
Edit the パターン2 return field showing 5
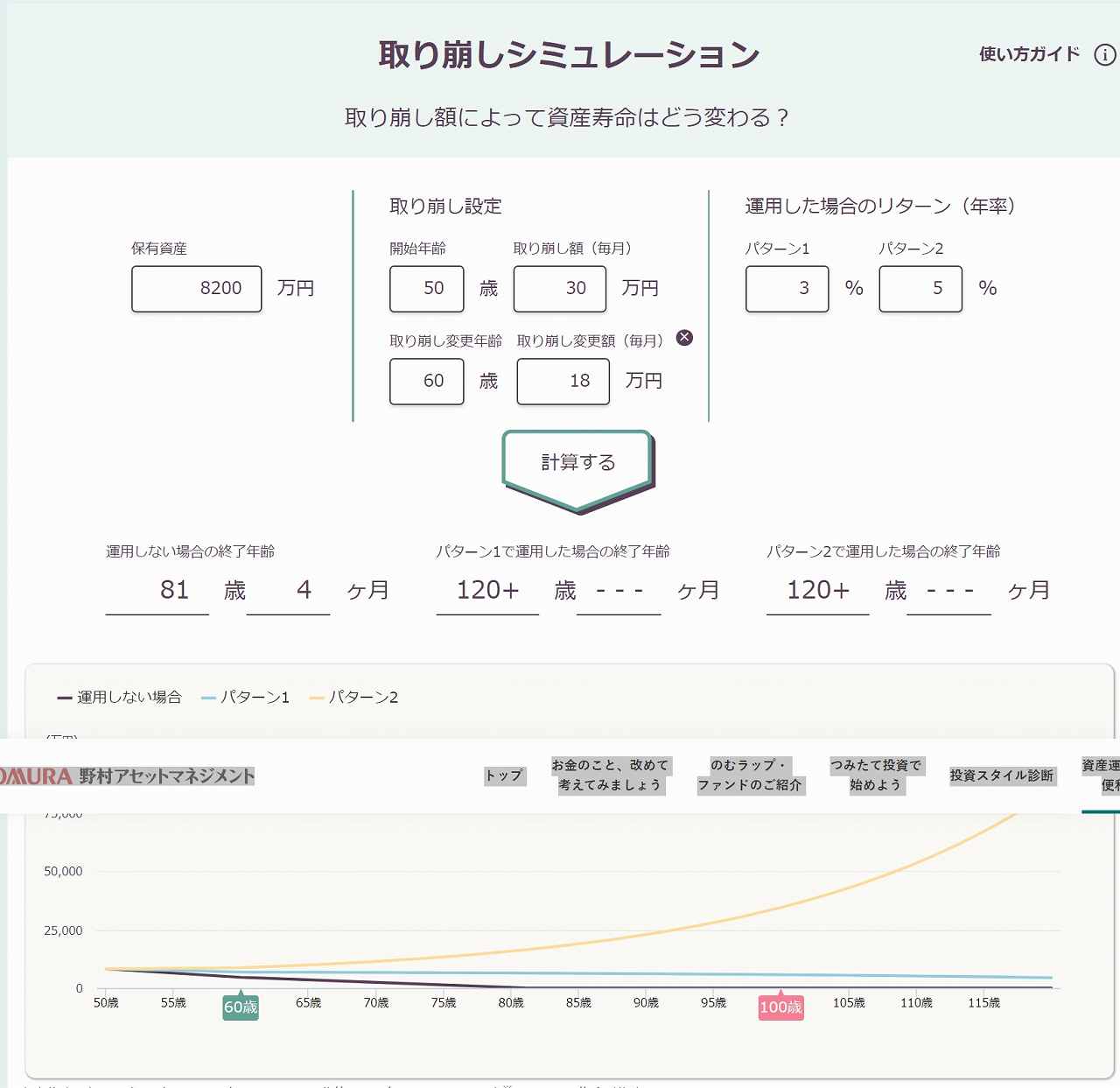pos(920,289)
